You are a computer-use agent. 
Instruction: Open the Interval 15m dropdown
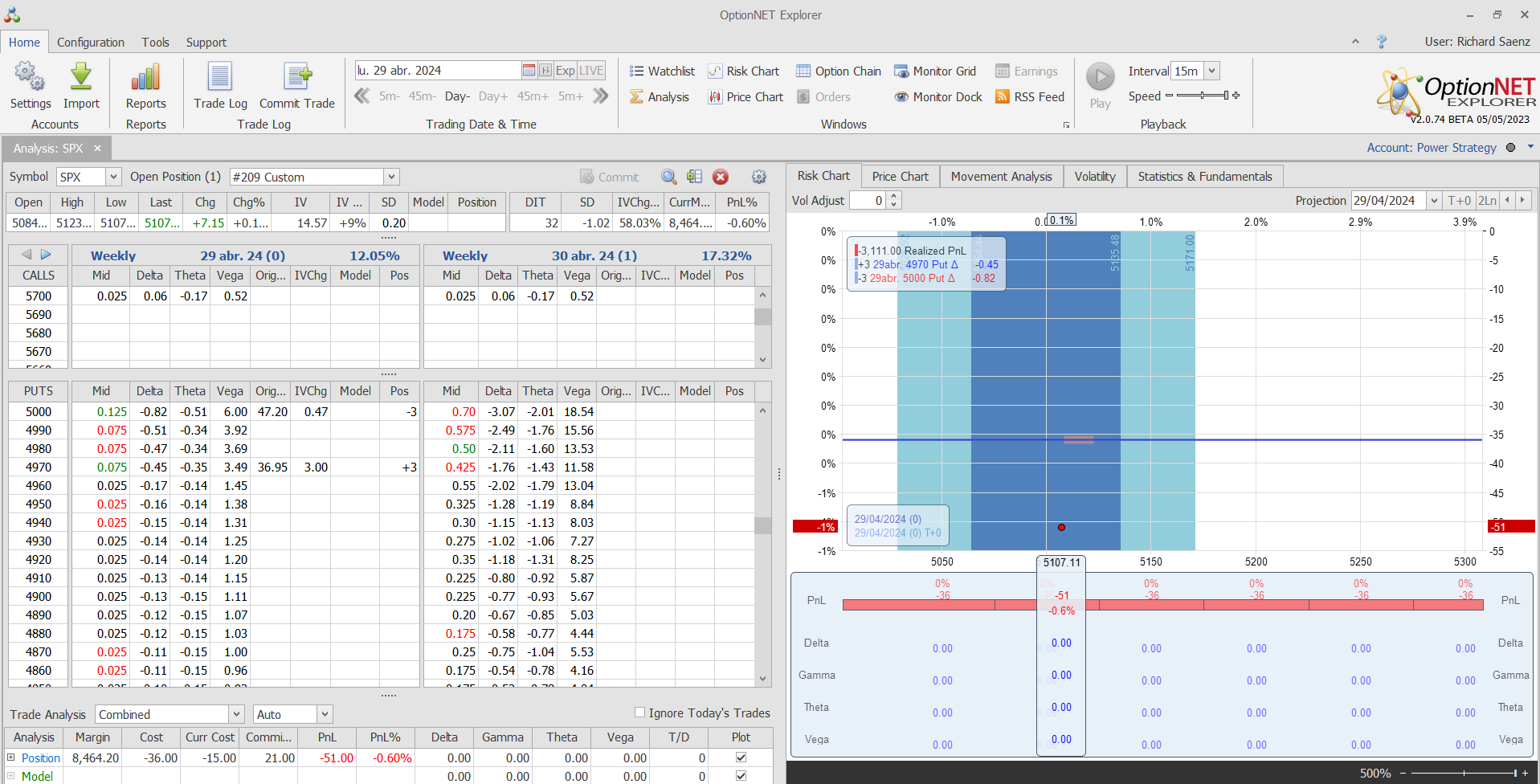tap(1211, 71)
